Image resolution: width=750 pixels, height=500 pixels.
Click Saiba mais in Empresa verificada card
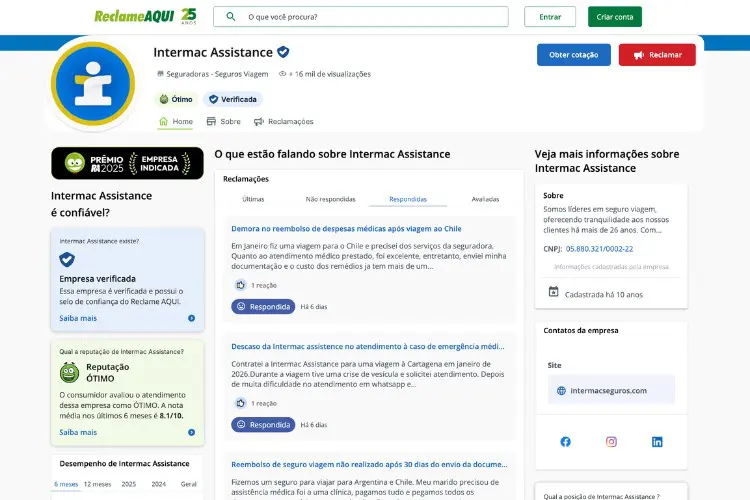78,318
